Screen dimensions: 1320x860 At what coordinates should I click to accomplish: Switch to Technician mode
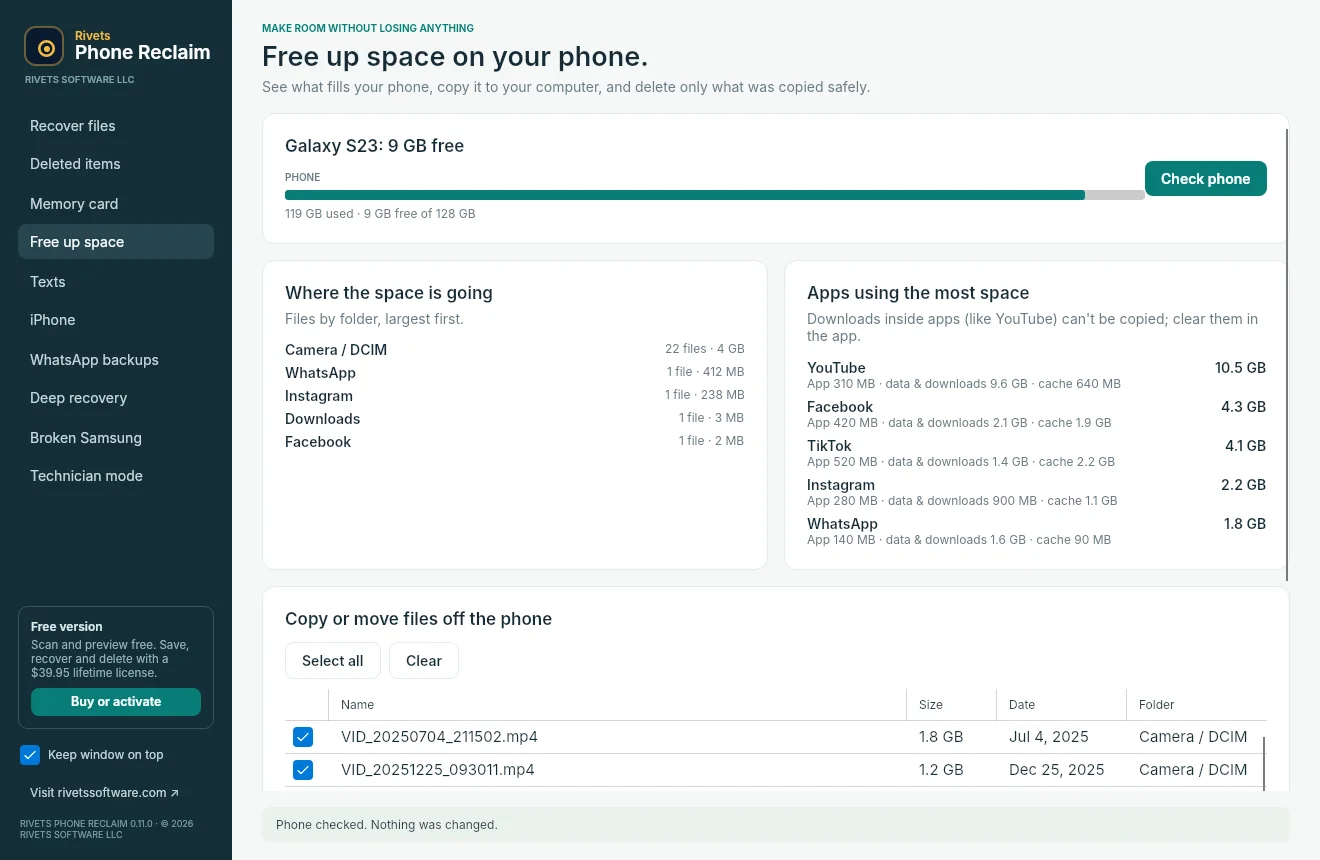[x=116, y=476]
